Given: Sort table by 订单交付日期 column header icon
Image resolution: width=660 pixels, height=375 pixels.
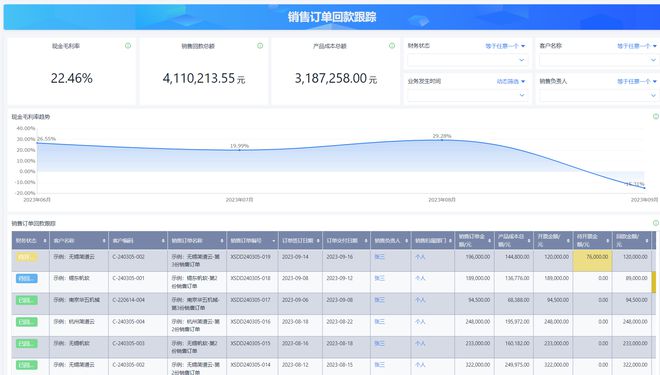Looking at the screenshot, I should click(x=366, y=241).
